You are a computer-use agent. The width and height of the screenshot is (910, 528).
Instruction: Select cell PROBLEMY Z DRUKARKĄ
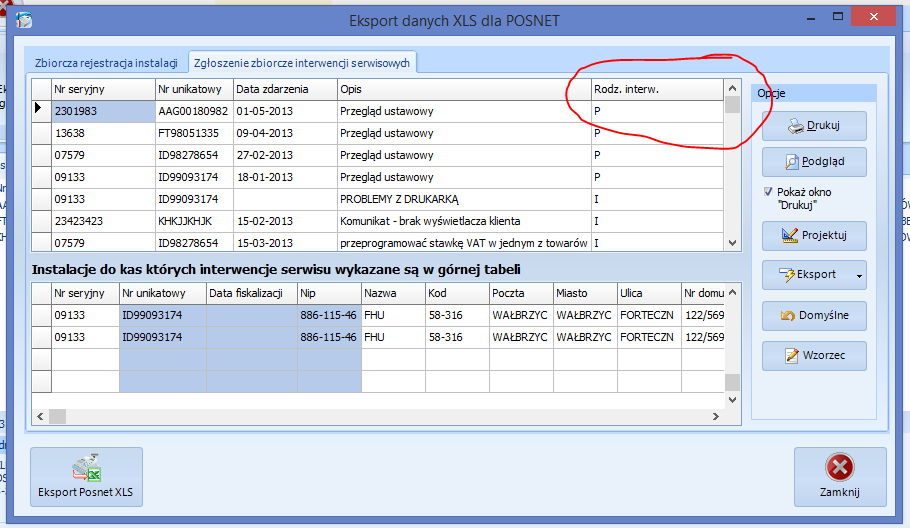[464, 200]
